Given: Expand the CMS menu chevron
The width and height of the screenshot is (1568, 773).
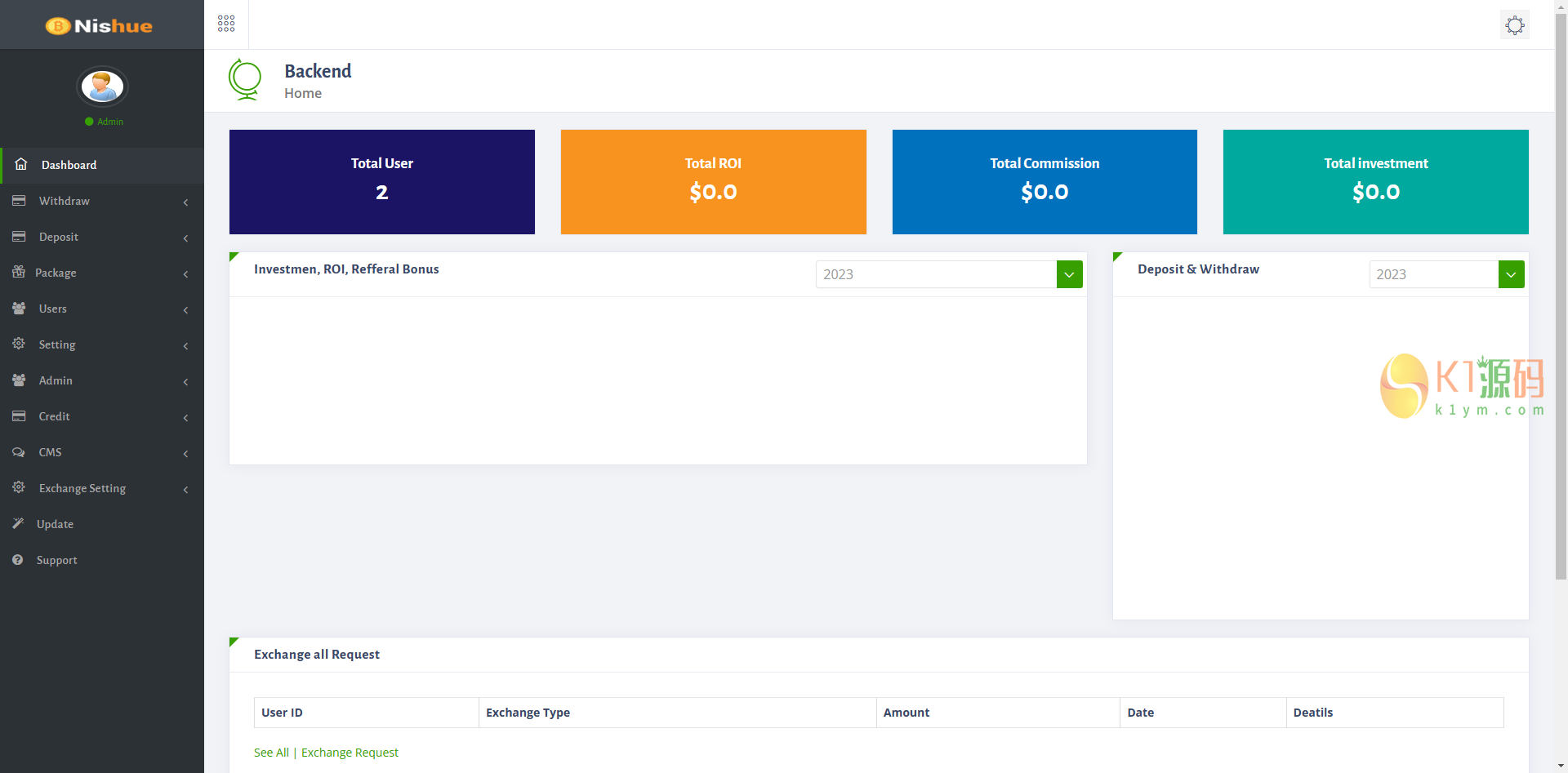Looking at the screenshot, I should click(186, 453).
